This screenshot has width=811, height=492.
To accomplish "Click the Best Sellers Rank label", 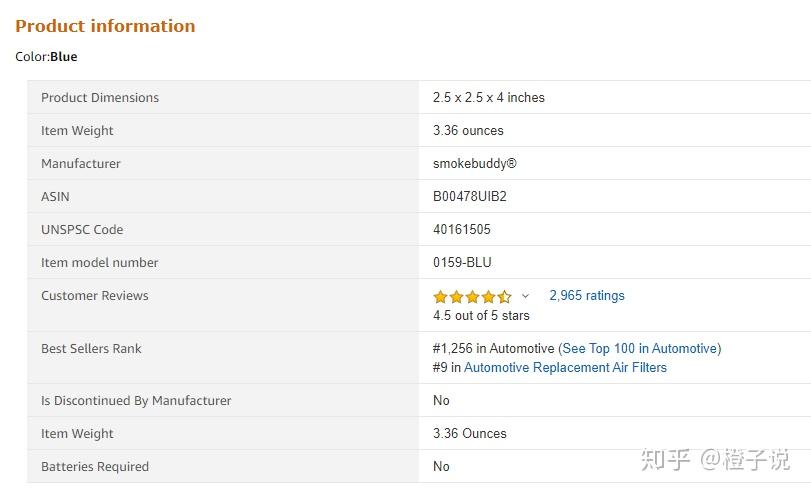I will point(91,348).
